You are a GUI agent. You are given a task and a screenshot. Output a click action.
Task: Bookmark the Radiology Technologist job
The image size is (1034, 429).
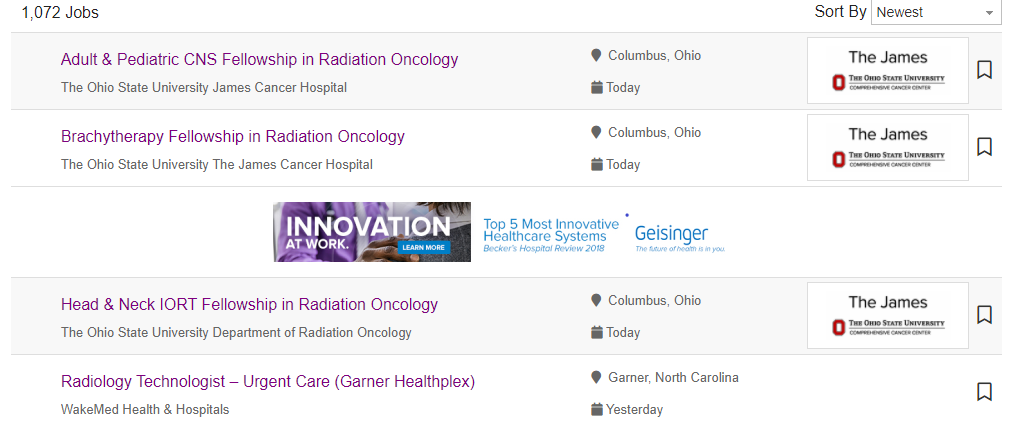(984, 392)
